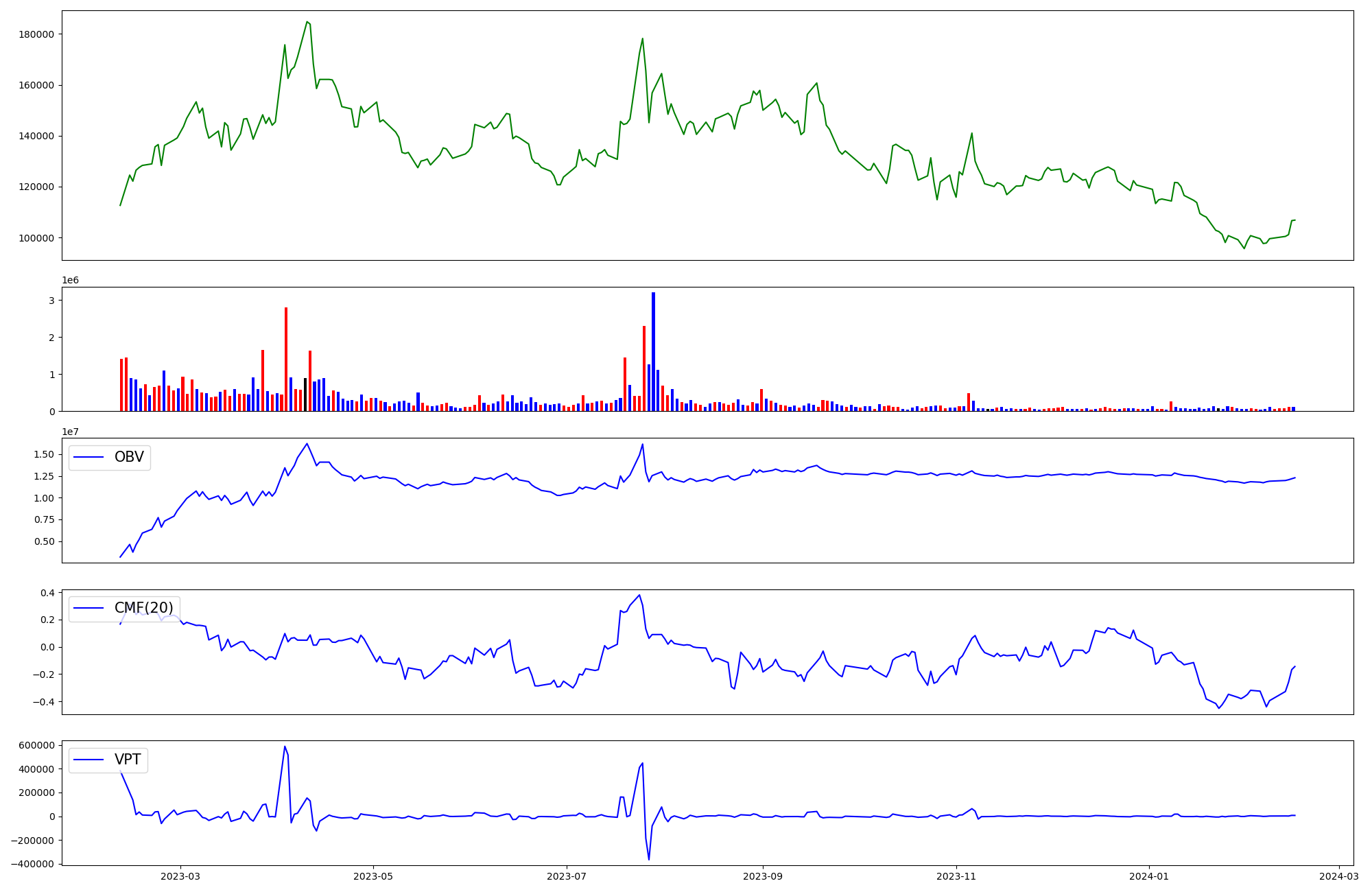Click the 2023-03 x-axis date label
Screen dimensions: 1372x892
[x=180, y=876]
